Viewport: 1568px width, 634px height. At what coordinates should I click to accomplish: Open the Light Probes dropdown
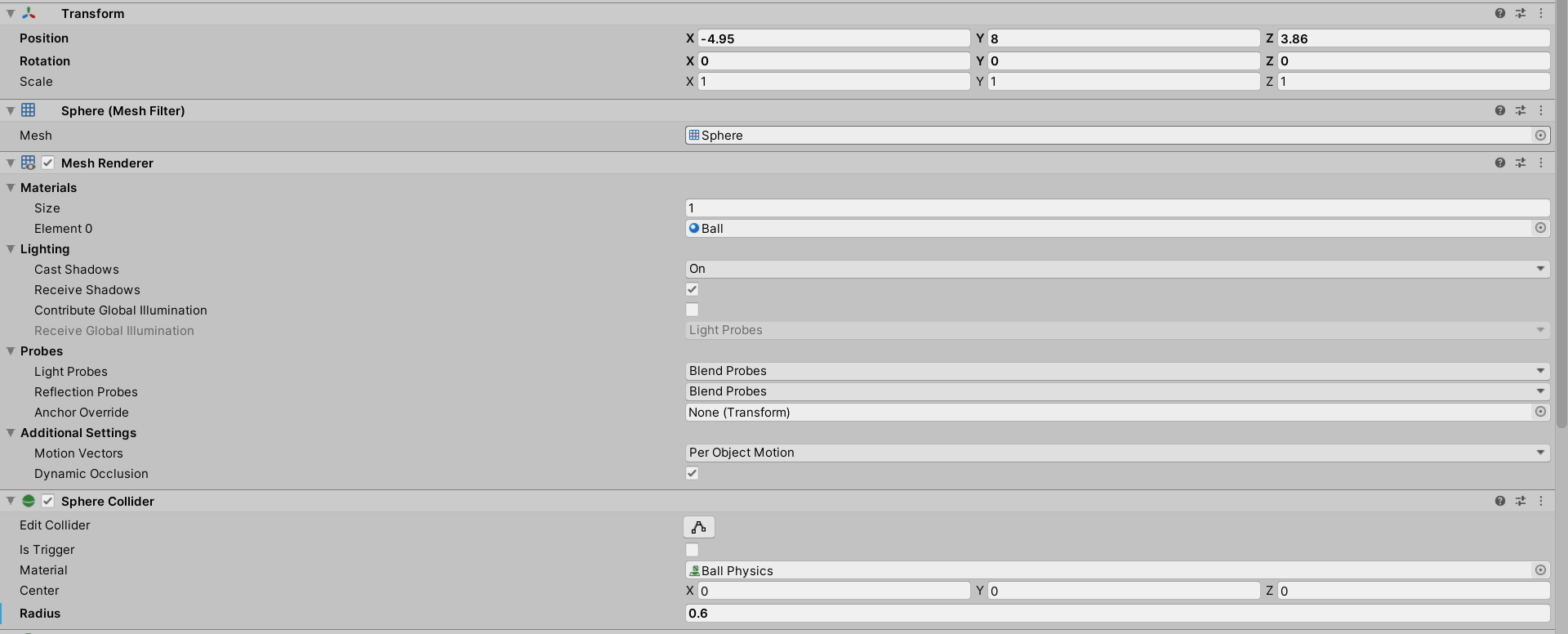(1117, 371)
